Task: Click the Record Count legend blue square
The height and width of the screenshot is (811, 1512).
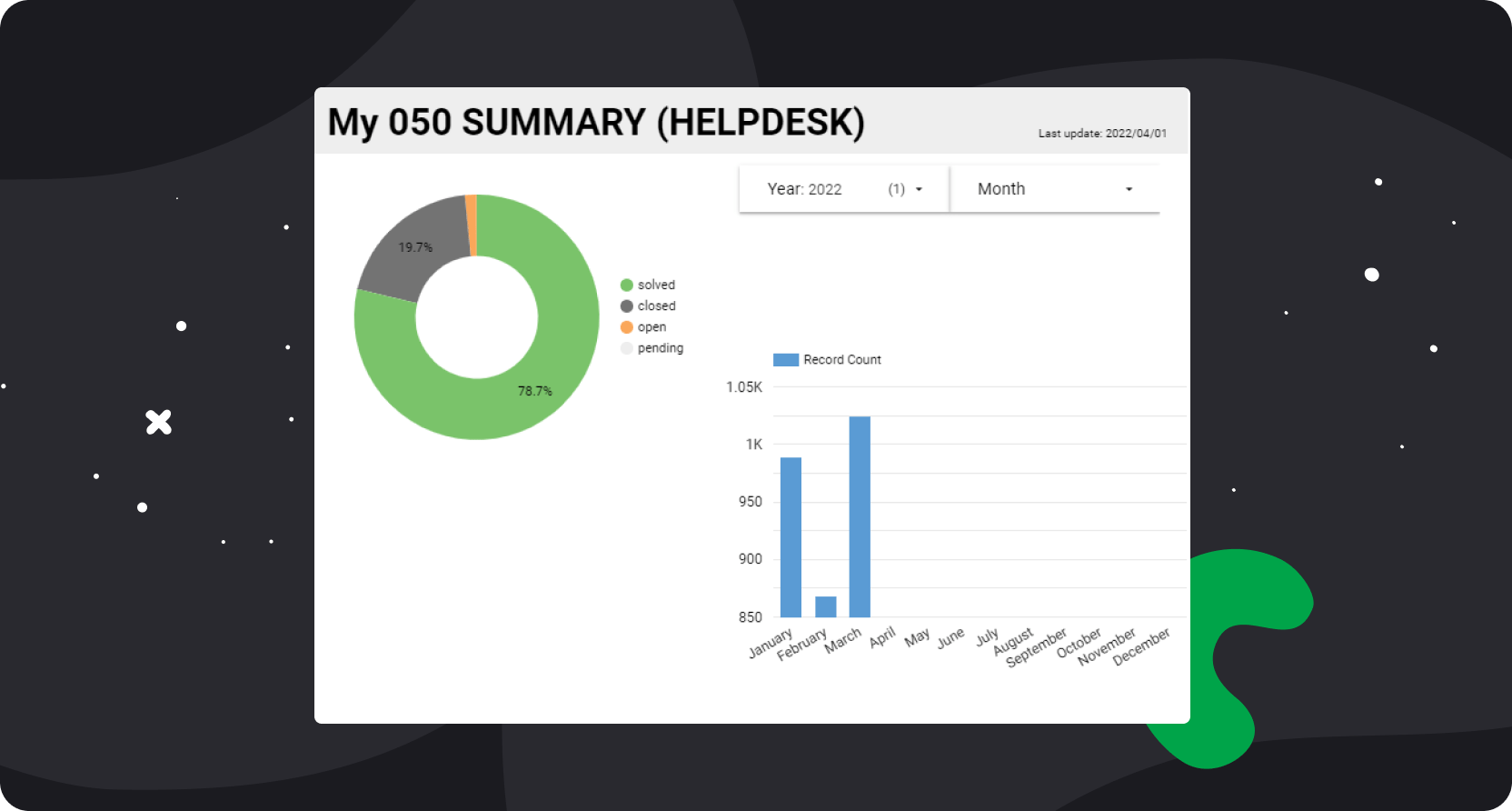Action: coord(785,360)
